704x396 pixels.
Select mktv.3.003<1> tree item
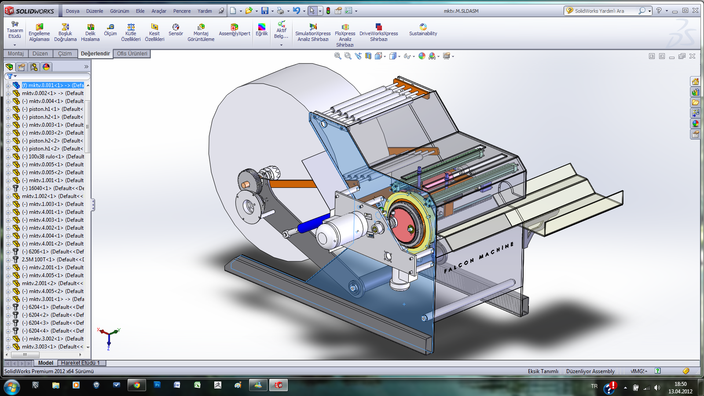click(x=53, y=347)
